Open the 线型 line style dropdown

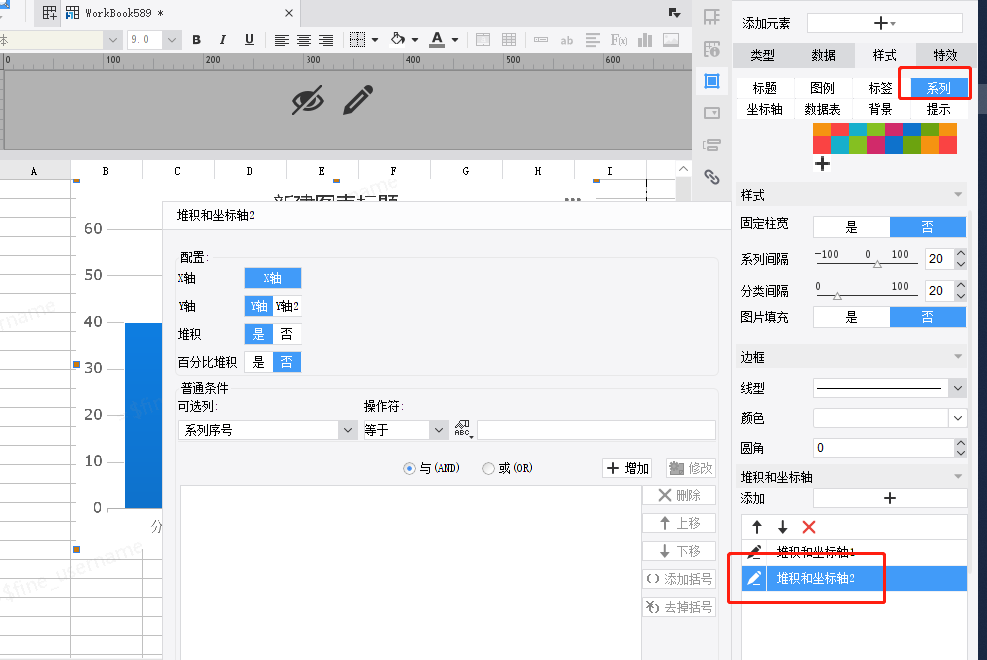tap(957, 388)
